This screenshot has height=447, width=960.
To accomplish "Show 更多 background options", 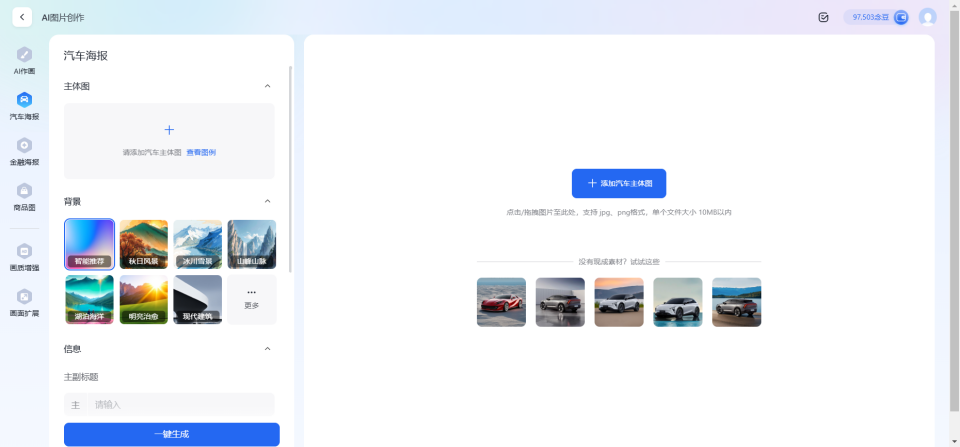I will pos(251,299).
